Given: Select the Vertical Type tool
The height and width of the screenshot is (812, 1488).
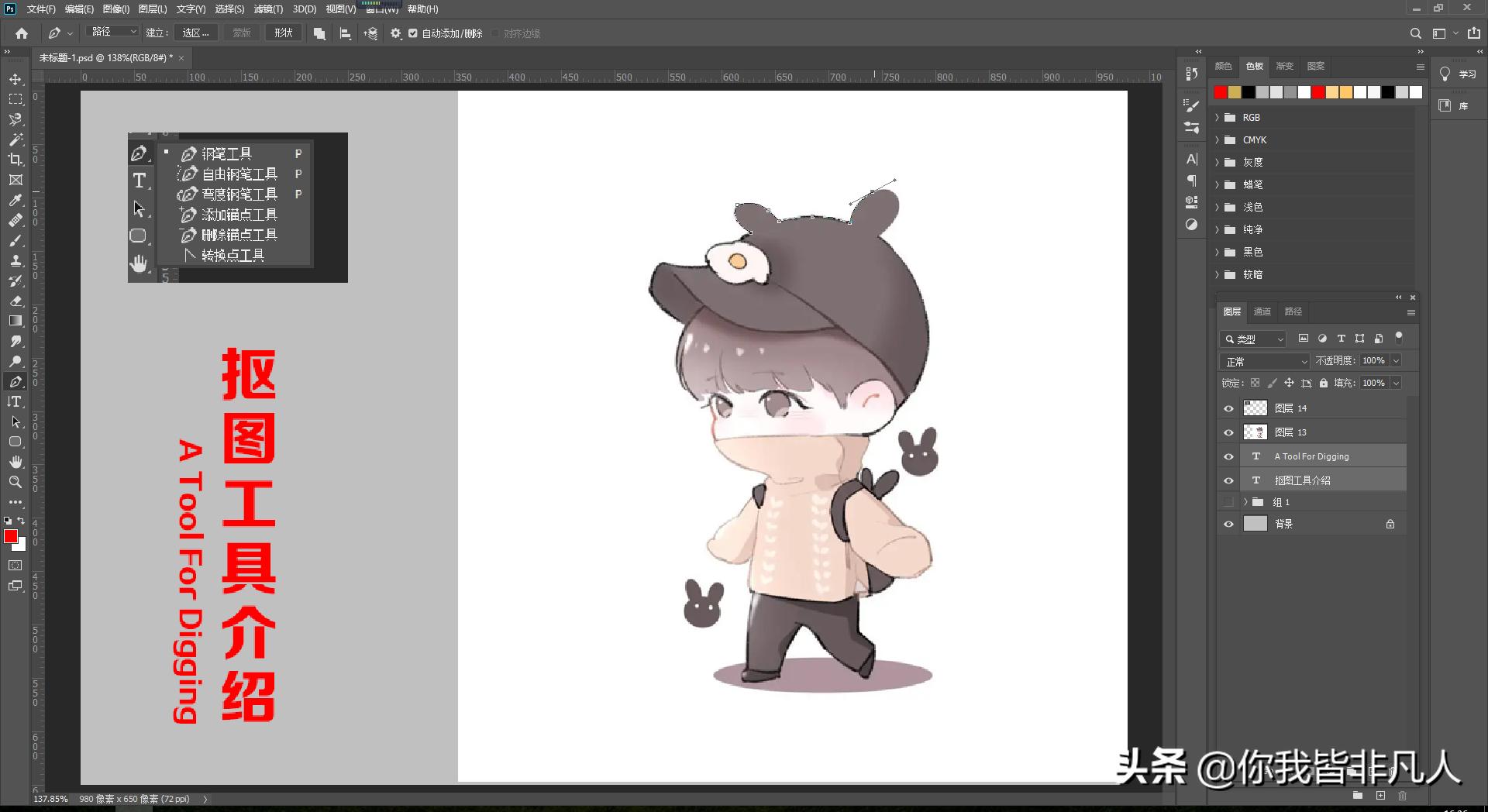Looking at the screenshot, I should (15, 401).
